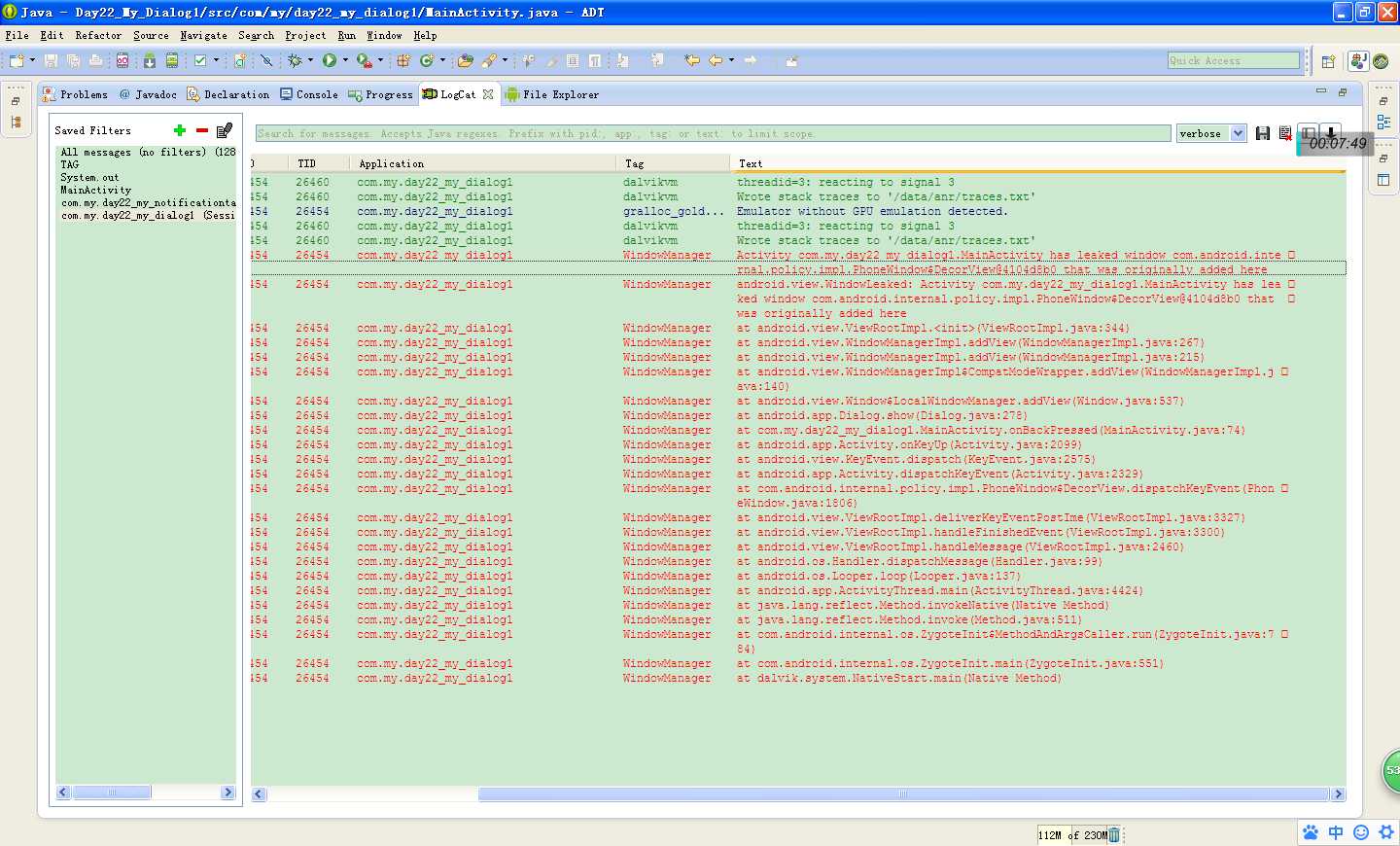Expand the Debug dropdown arrow
Viewport: 1400px width, 846px height.
coord(310,60)
